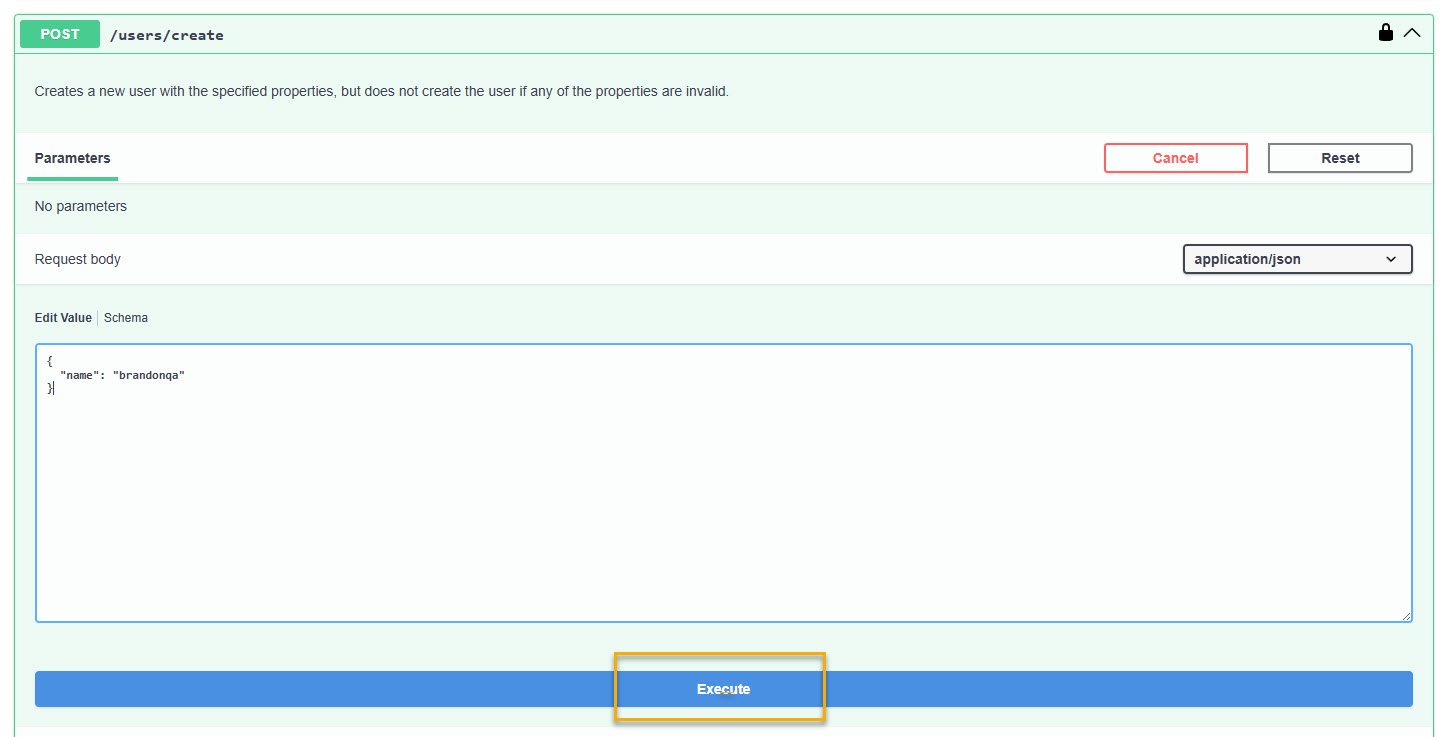
Task: Click the No parameters message area
Action: 80,206
